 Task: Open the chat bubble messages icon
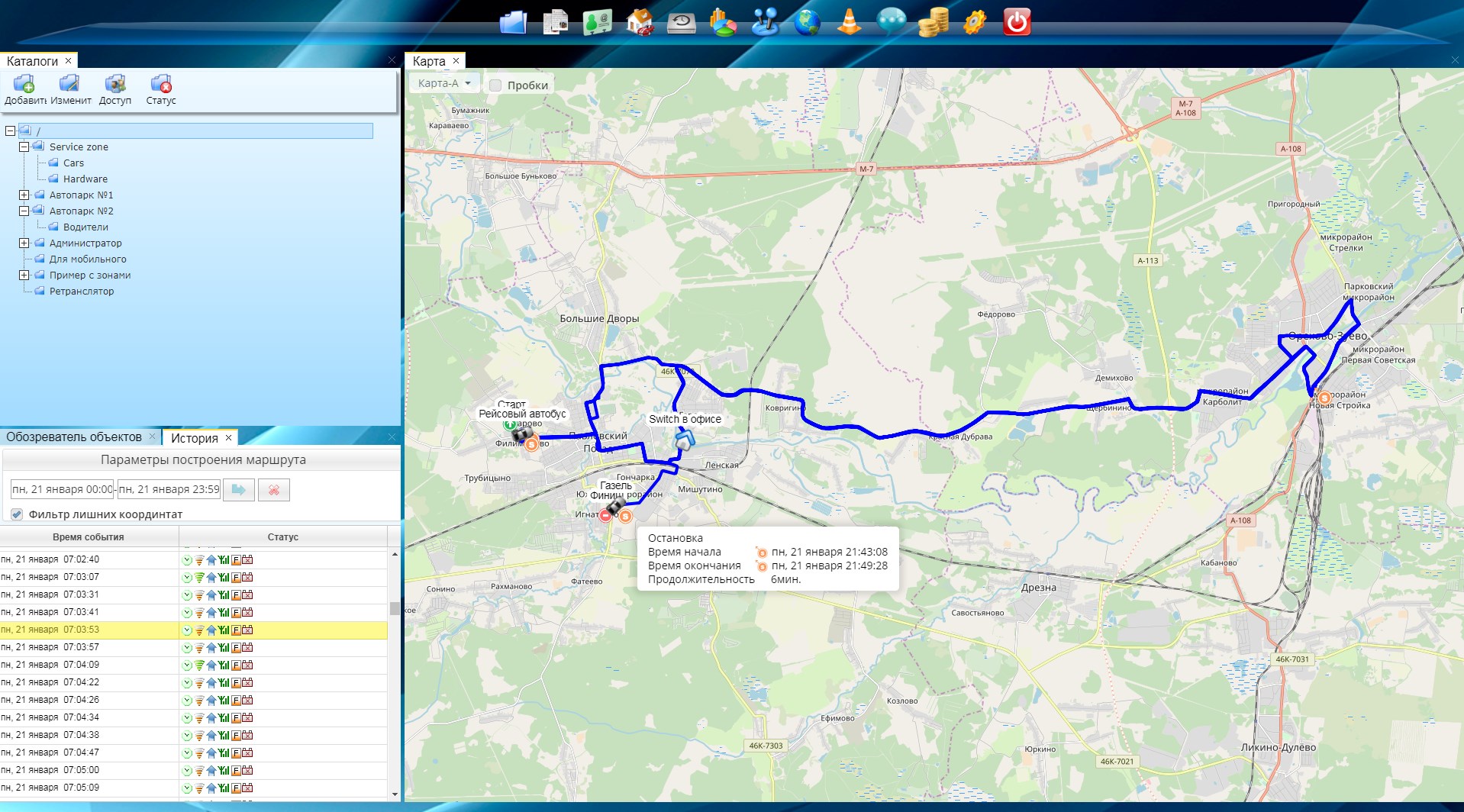pyautogui.click(x=891, y=22)
